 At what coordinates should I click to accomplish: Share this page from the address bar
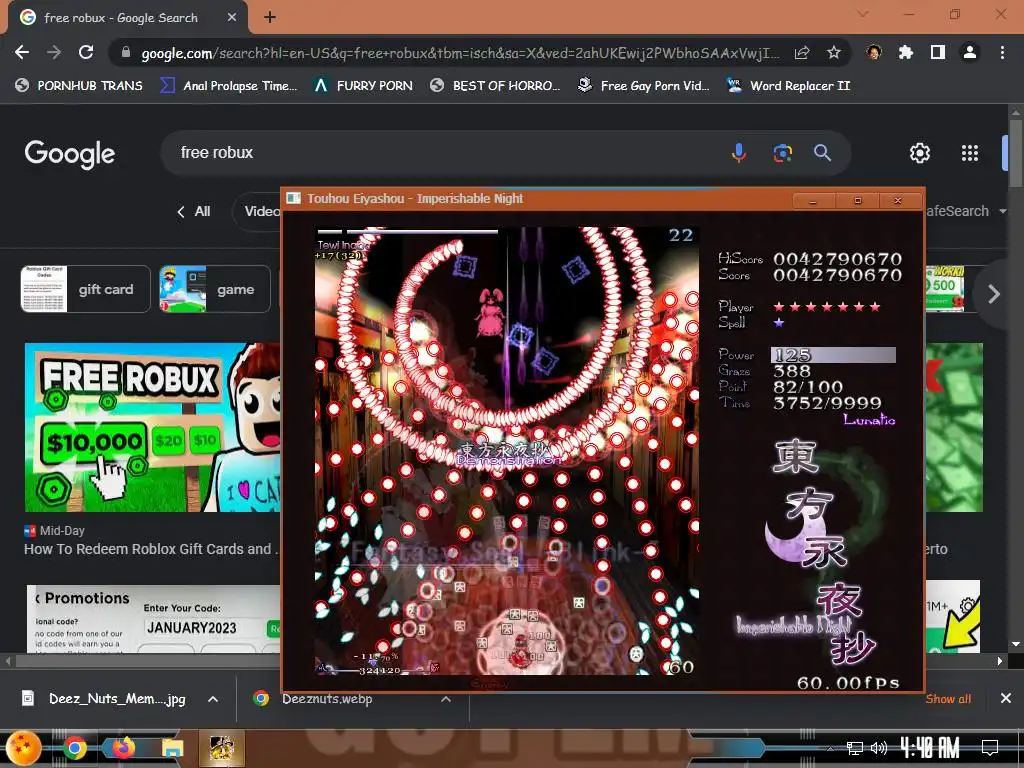(x=802, y=53)
